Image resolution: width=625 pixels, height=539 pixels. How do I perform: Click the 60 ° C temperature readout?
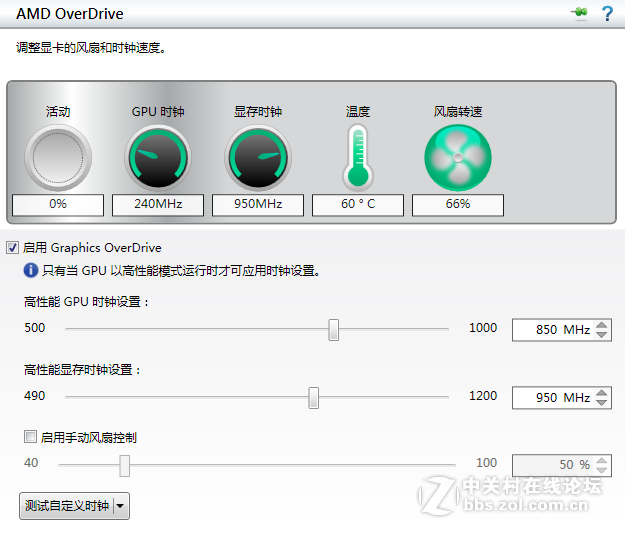[358, 205]
